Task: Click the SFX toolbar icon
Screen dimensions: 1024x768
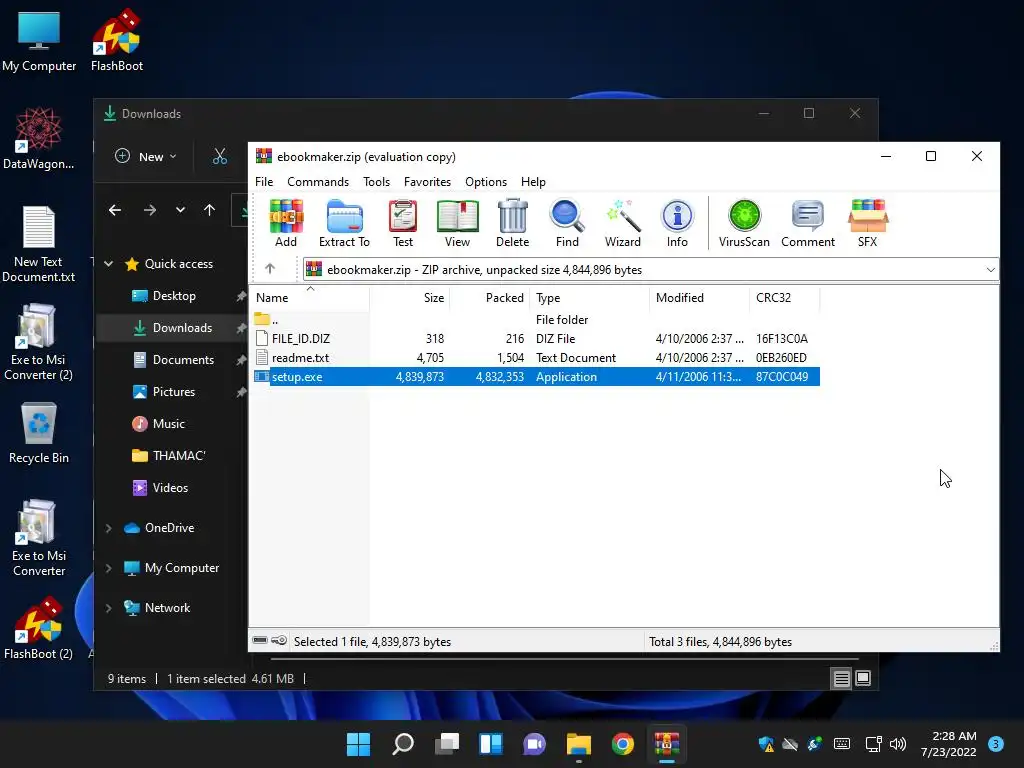Action: click(x=867, y=223)
